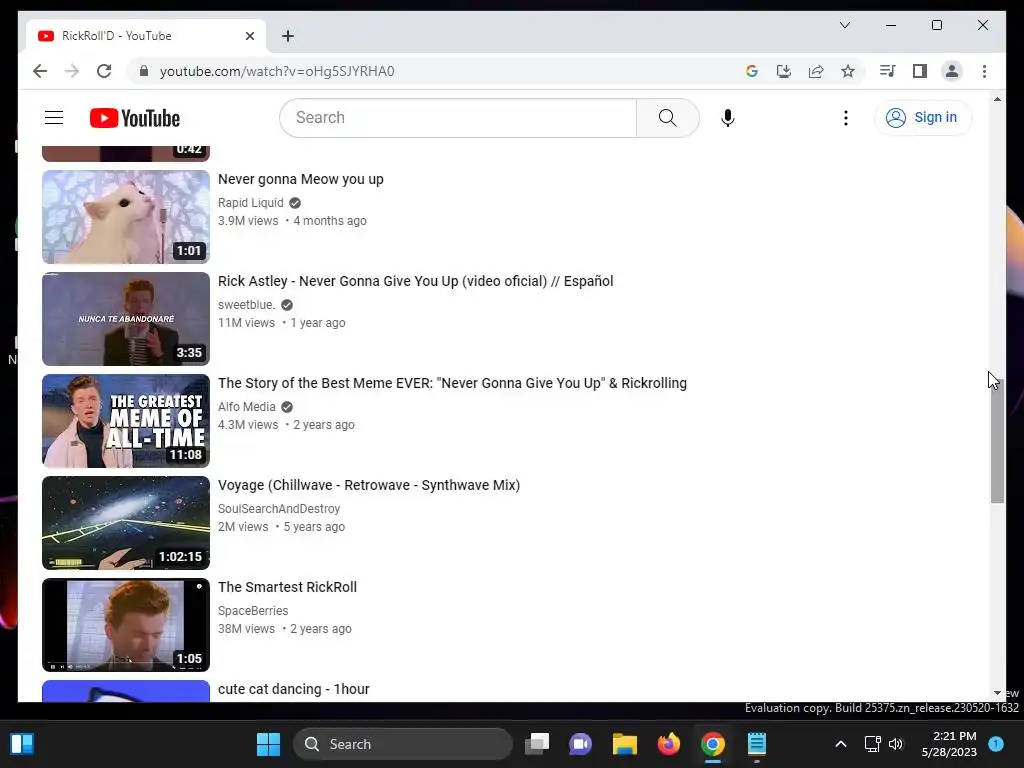Sign in to YouTube
1024x768 pixels.
click(x=922, y=118)
